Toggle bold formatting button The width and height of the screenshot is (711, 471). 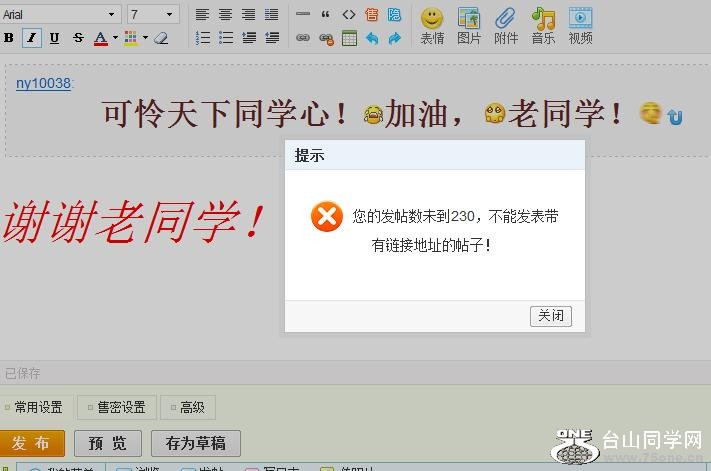9,38
